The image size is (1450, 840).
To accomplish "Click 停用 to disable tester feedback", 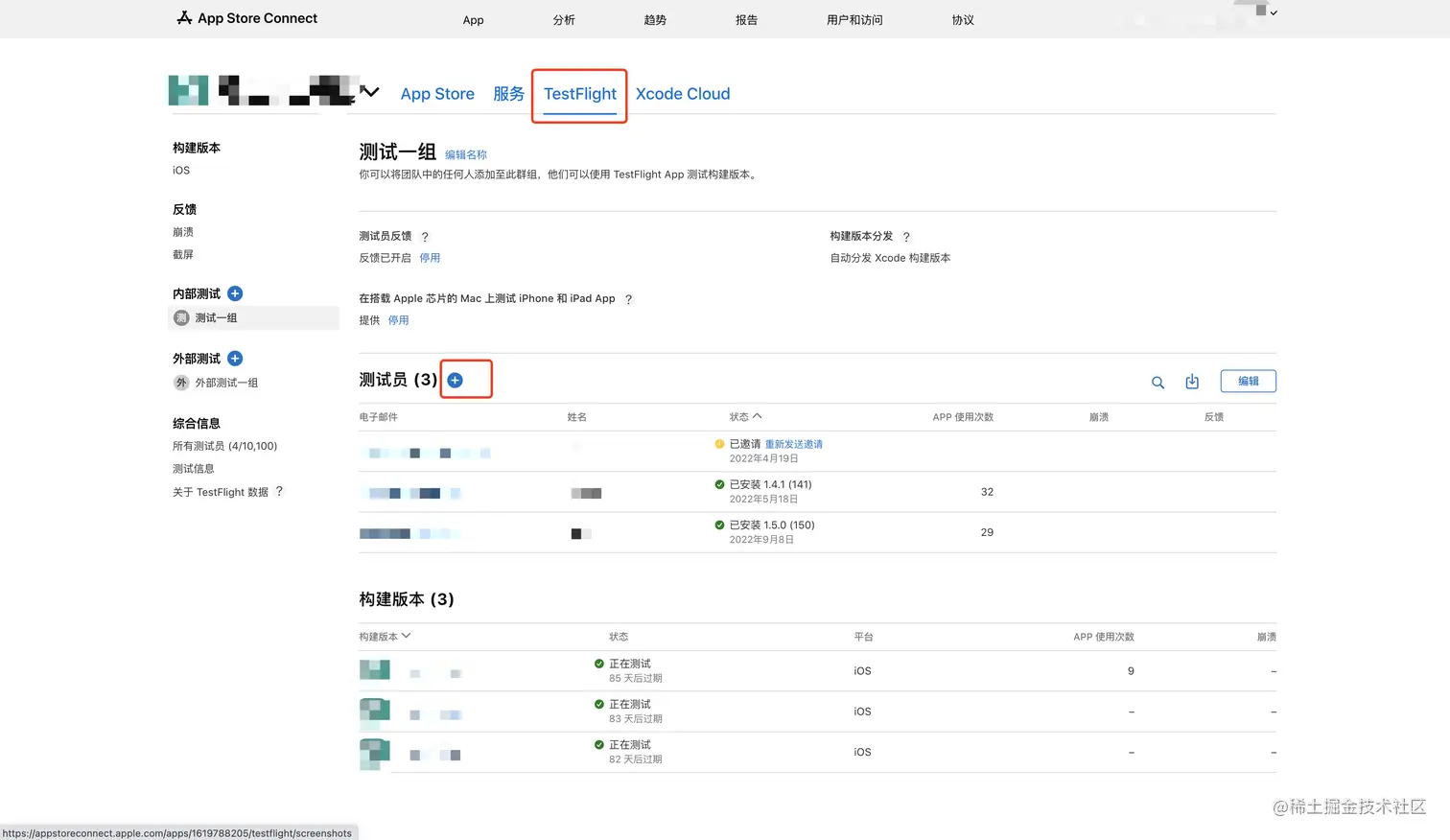I will click(x=430, y=258).
